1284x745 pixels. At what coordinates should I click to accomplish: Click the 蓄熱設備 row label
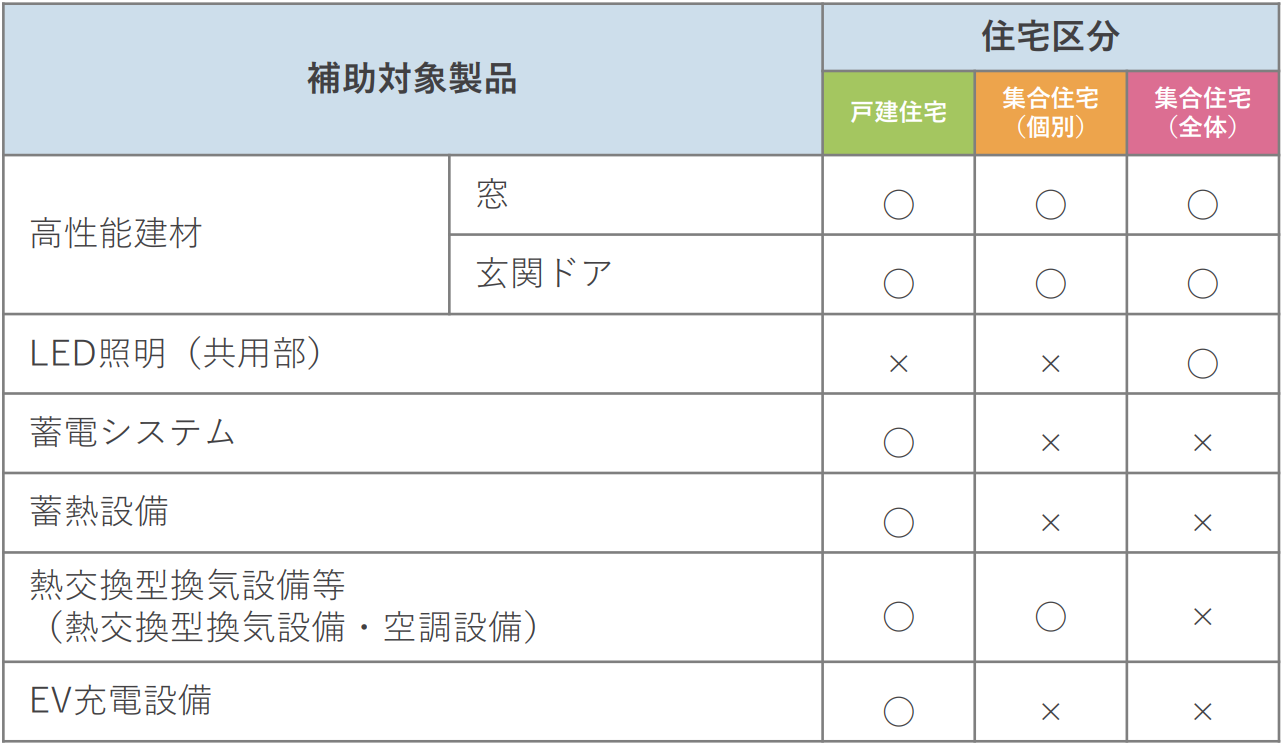click(x=99, y=512)
